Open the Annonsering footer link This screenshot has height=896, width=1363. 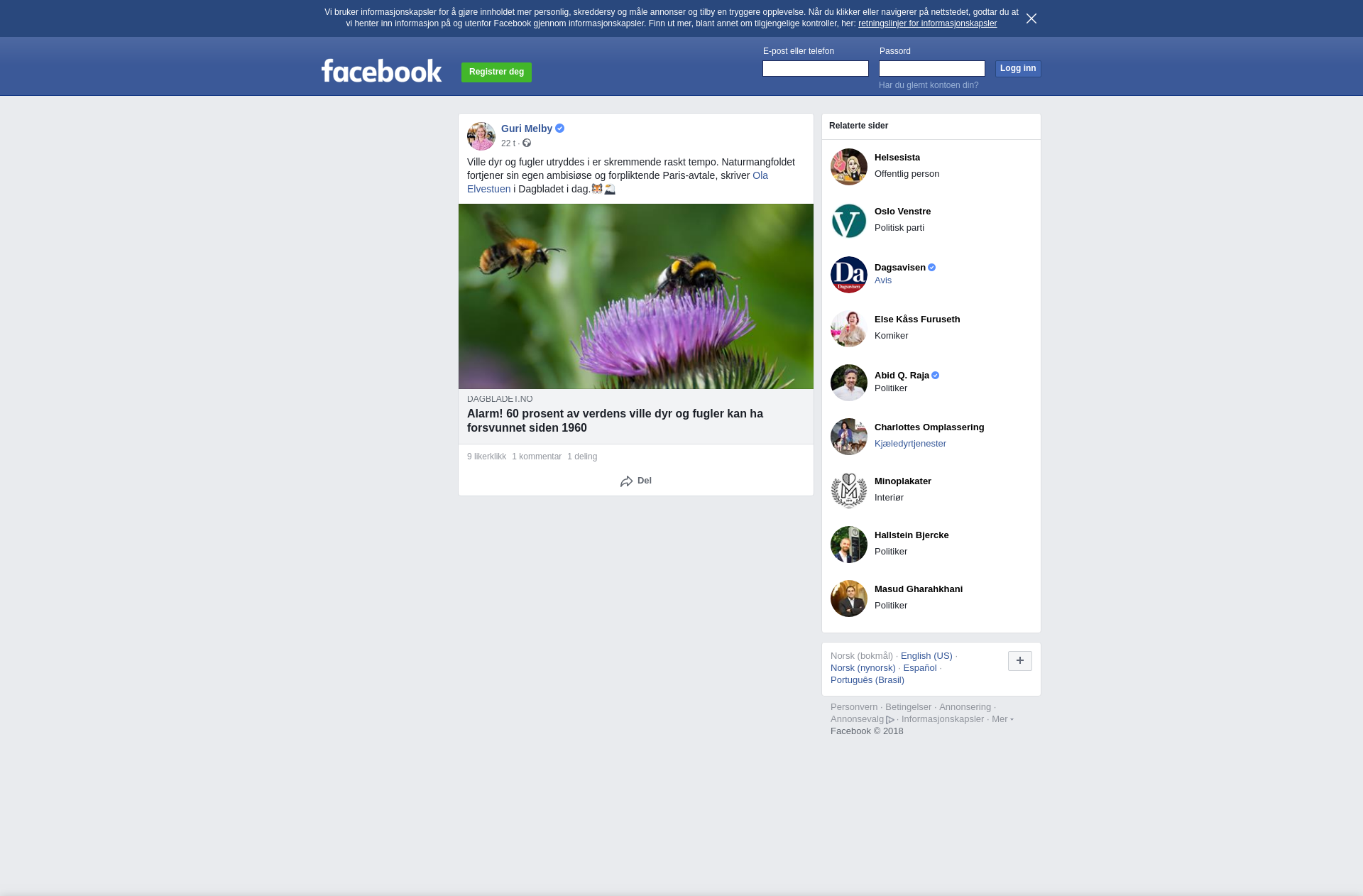pos(965,707)
